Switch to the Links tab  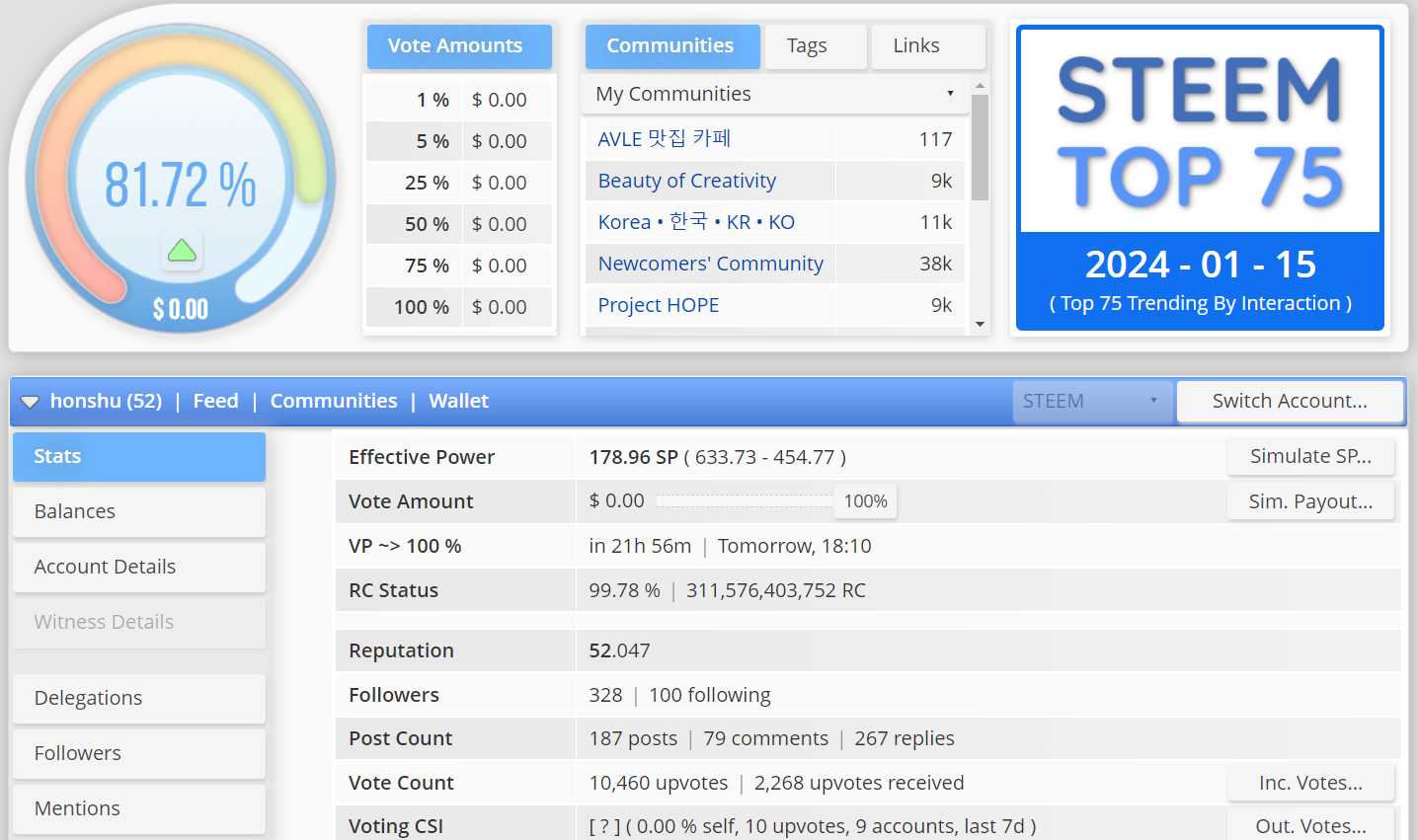point(928,46)
